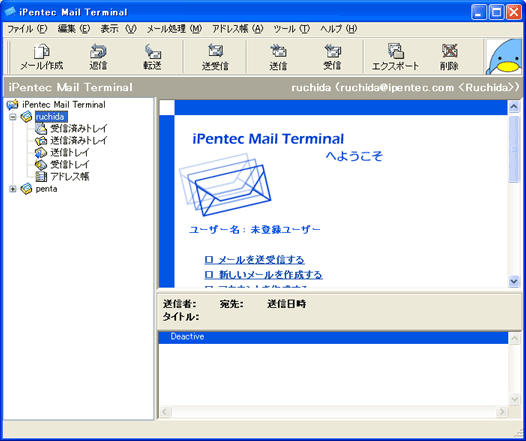Click the 送信トレイ outbox icon
This screenshot has height=441, width=526.
pyautogui.click(x=41, y=153)
